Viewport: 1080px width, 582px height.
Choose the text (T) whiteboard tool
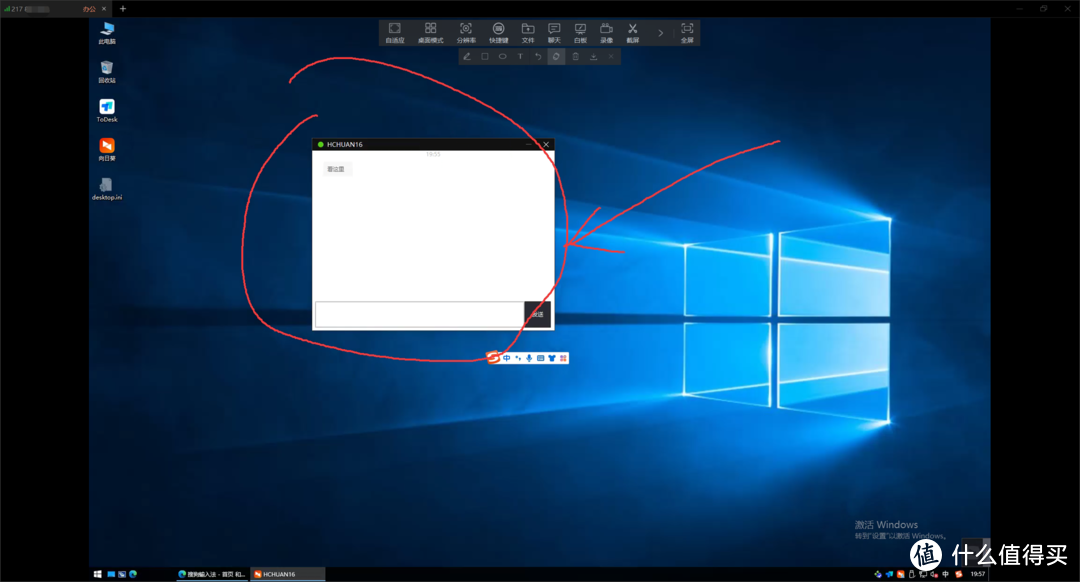coord(520,57)
